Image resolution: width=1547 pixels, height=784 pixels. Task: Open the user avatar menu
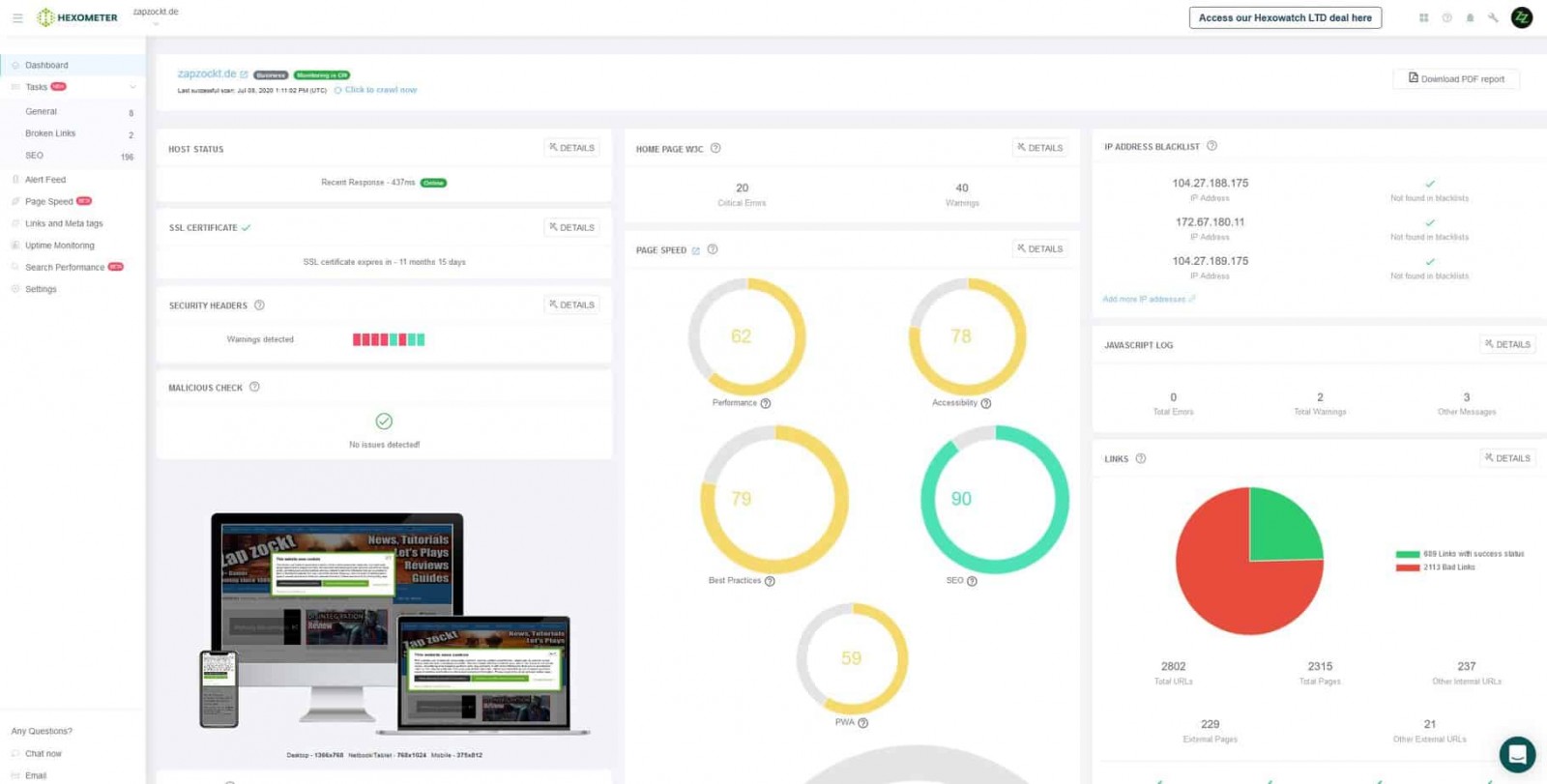click(x=1521, y=17)
